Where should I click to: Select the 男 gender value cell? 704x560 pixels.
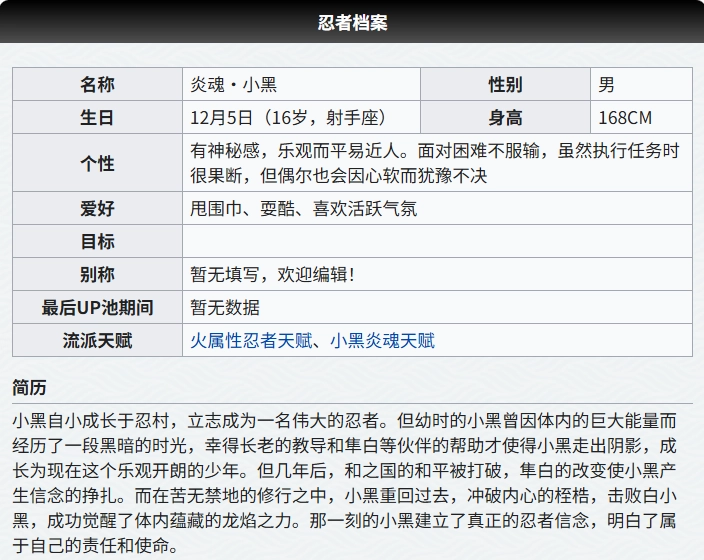click(607, 85)
